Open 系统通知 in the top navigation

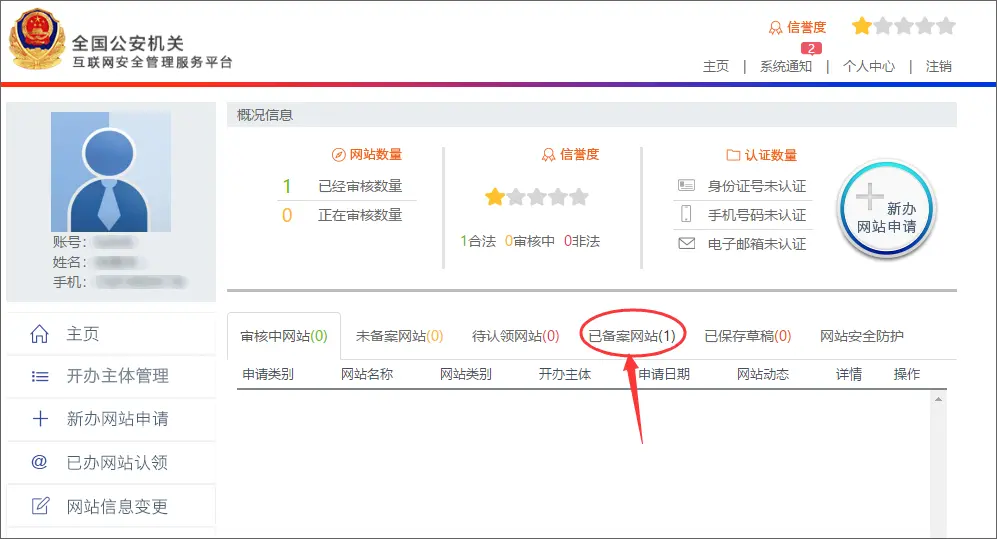point(786,67)
